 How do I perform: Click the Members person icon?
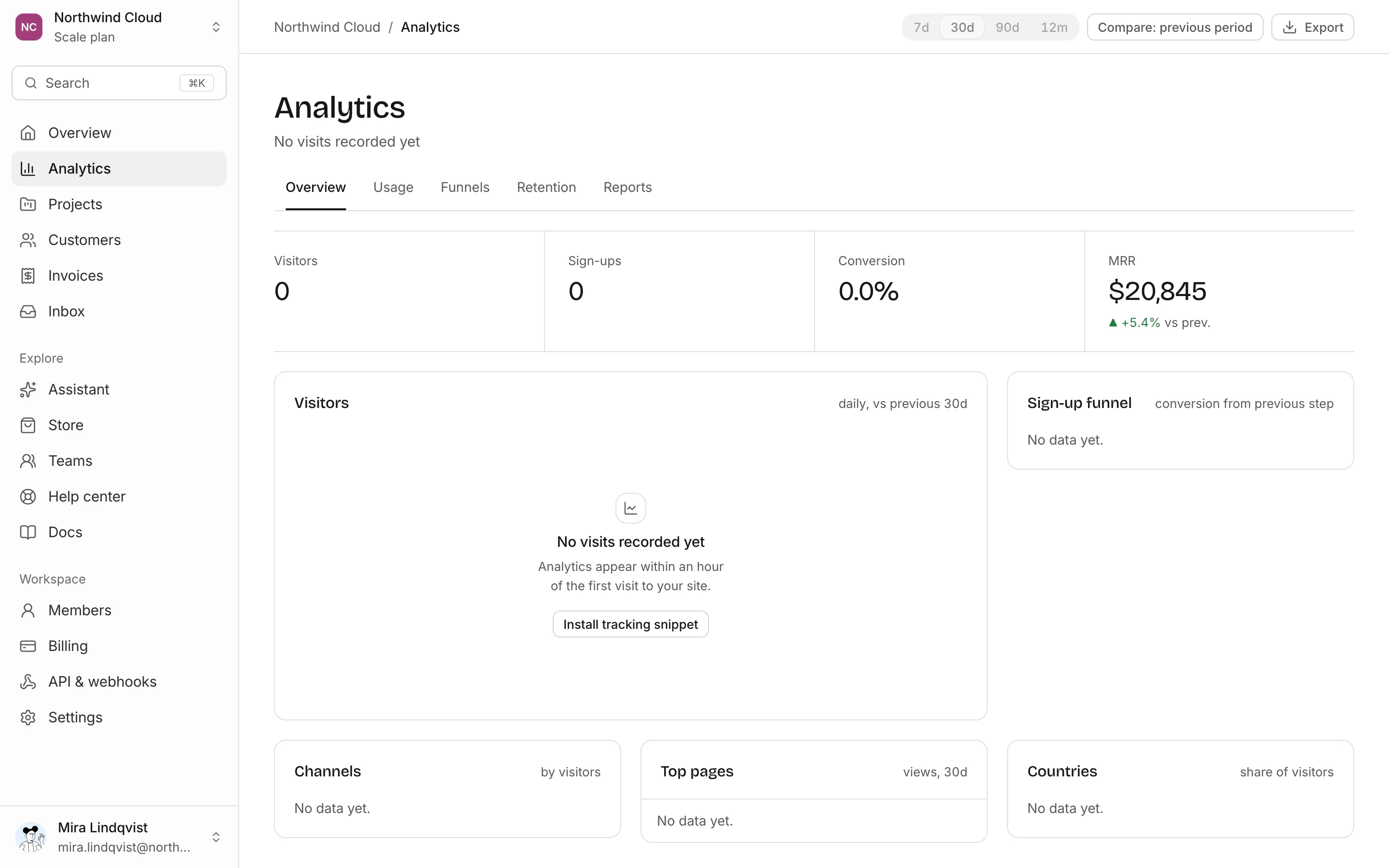click(x=27, y=610)
